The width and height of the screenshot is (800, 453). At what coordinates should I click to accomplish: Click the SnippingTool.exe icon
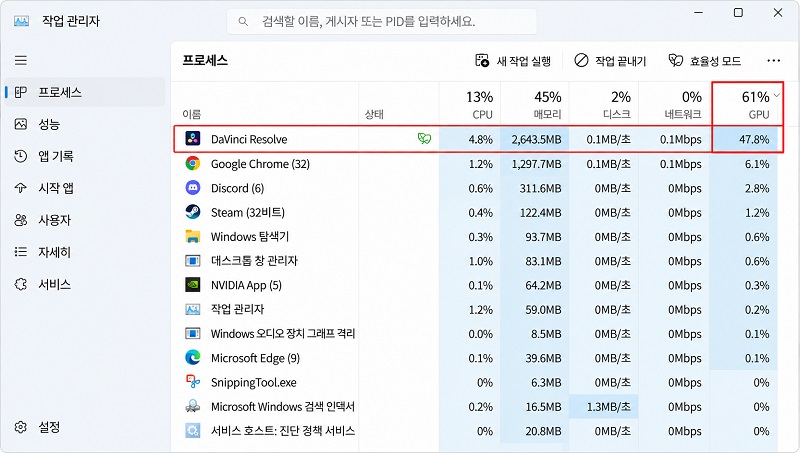tap(193, 382)
